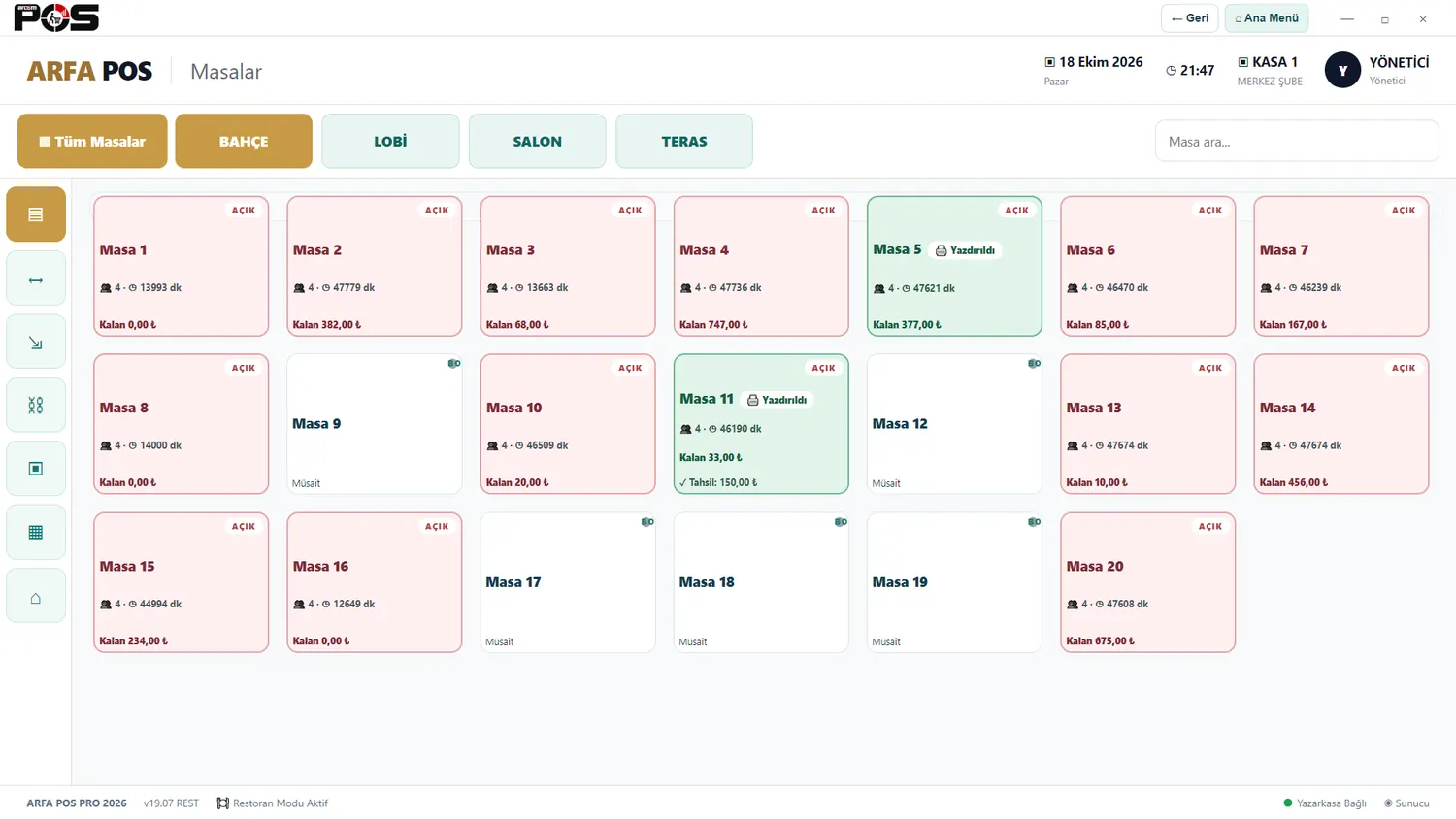Image resolution: width=1456 pixels, height=819 pixels.
Task: Switch to the SALON area tab
Action: click(538, 142)
